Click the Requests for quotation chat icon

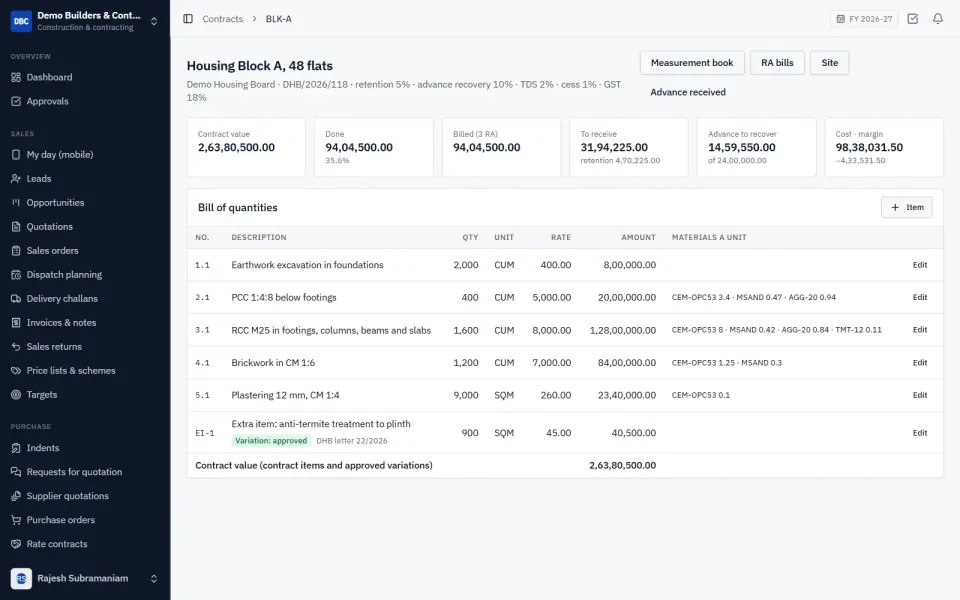coord(16,472)
